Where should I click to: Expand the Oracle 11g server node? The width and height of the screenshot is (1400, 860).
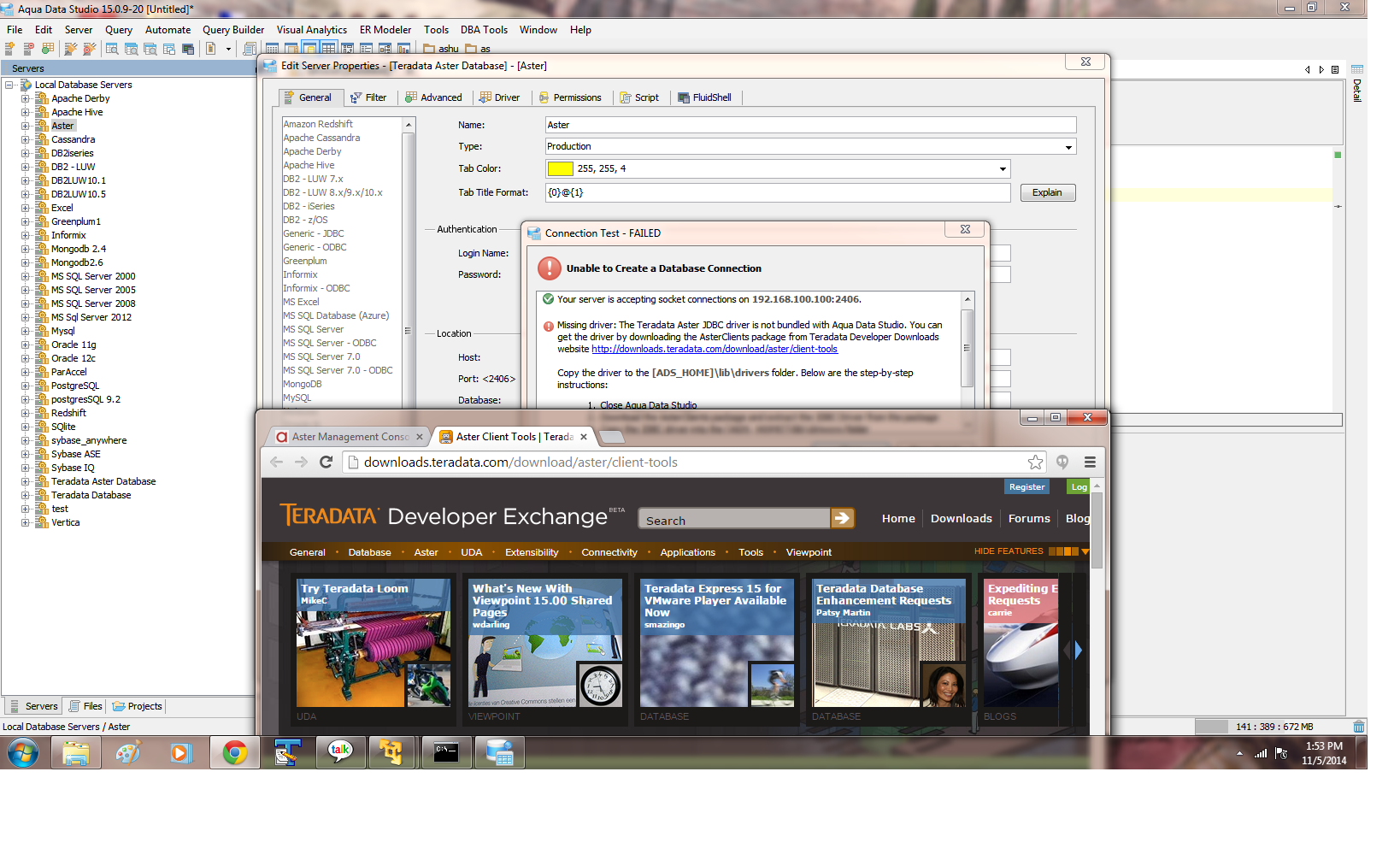tap(25, 345)
